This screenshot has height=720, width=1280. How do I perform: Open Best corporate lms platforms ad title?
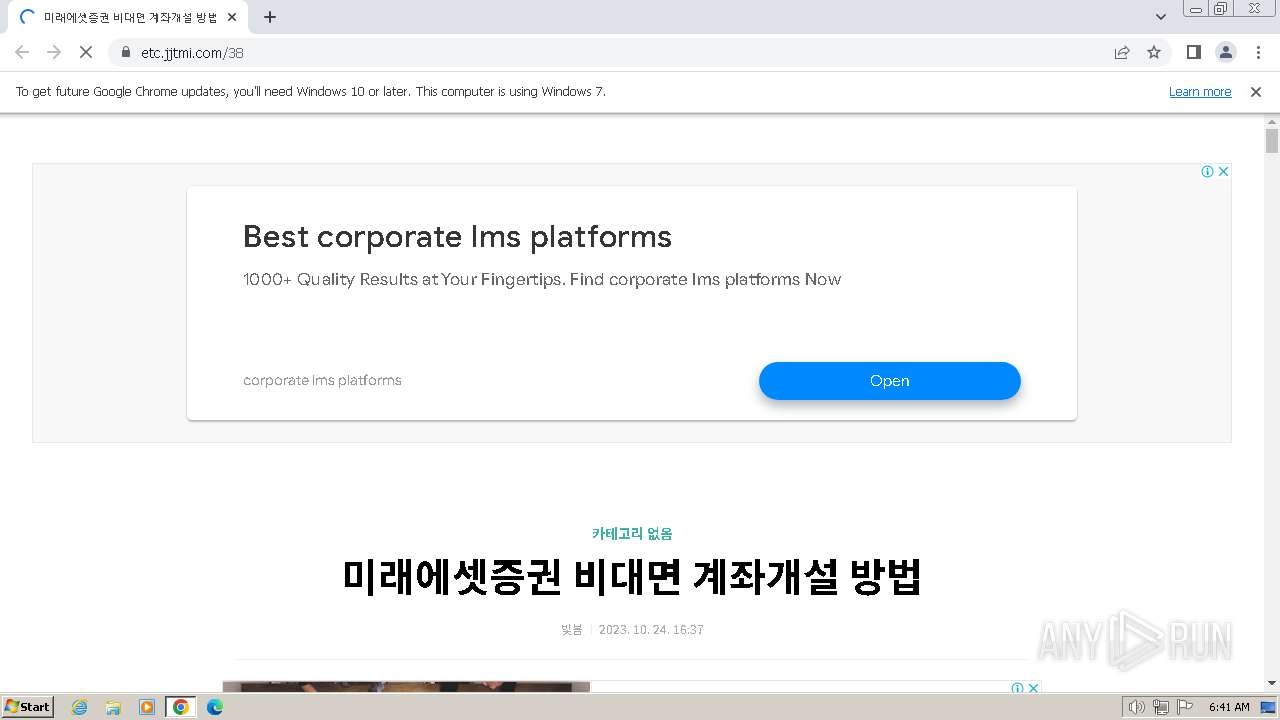pyautogui.click(x=457, y=237)
